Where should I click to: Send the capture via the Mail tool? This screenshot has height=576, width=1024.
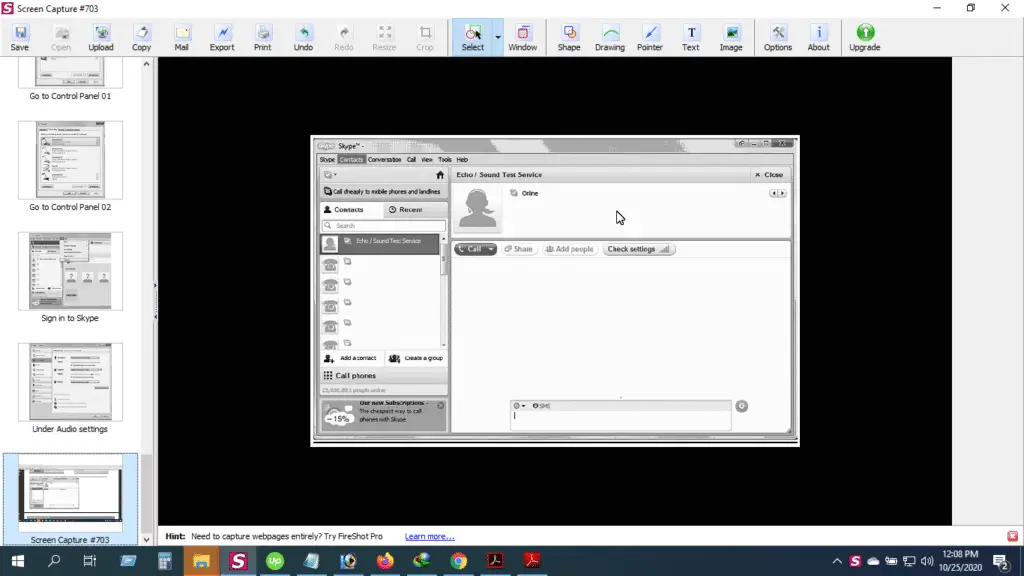click(181, 37)
